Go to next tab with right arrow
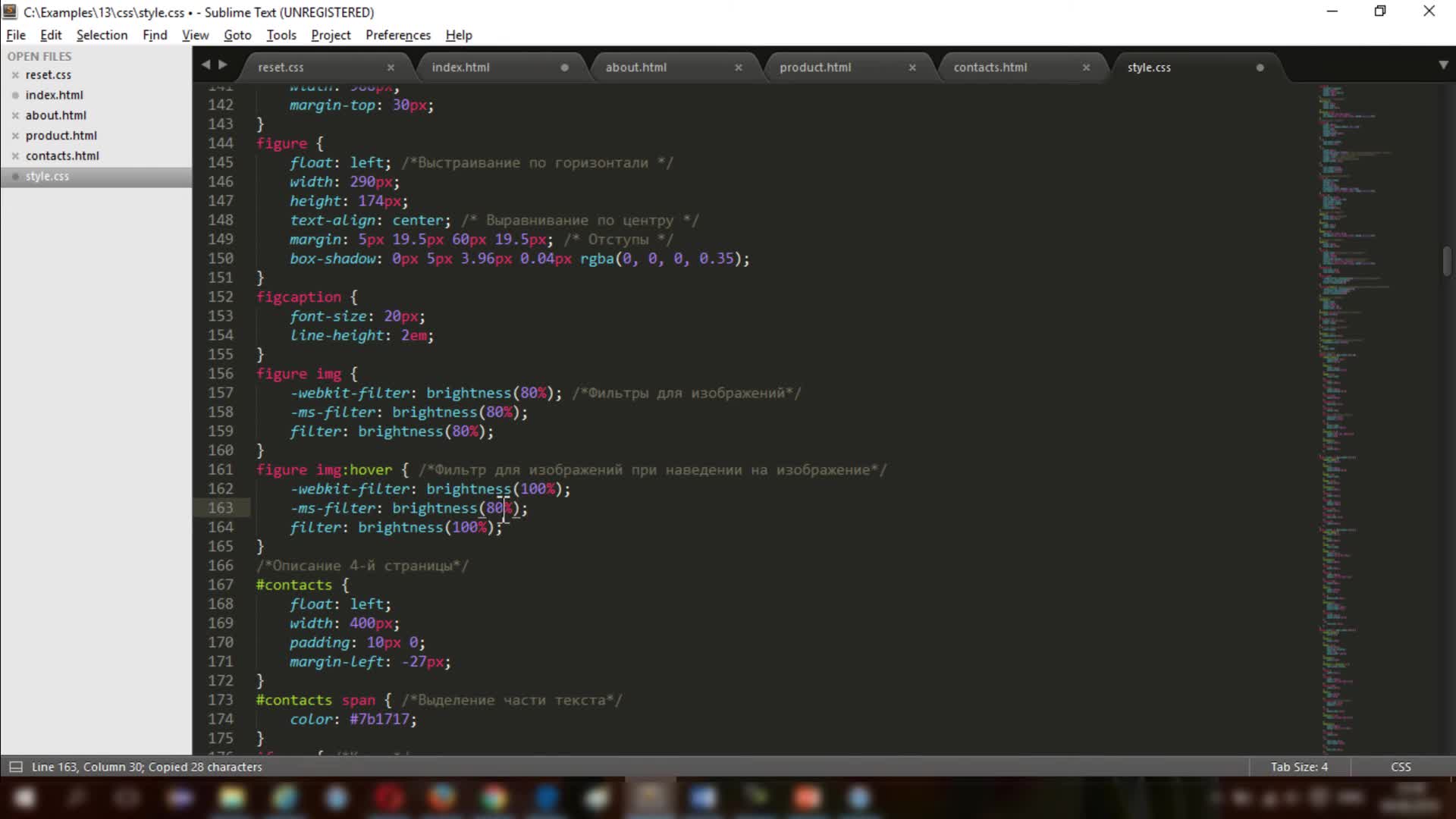The width and height of the screenshot is (1456, 819). (223, 65)
